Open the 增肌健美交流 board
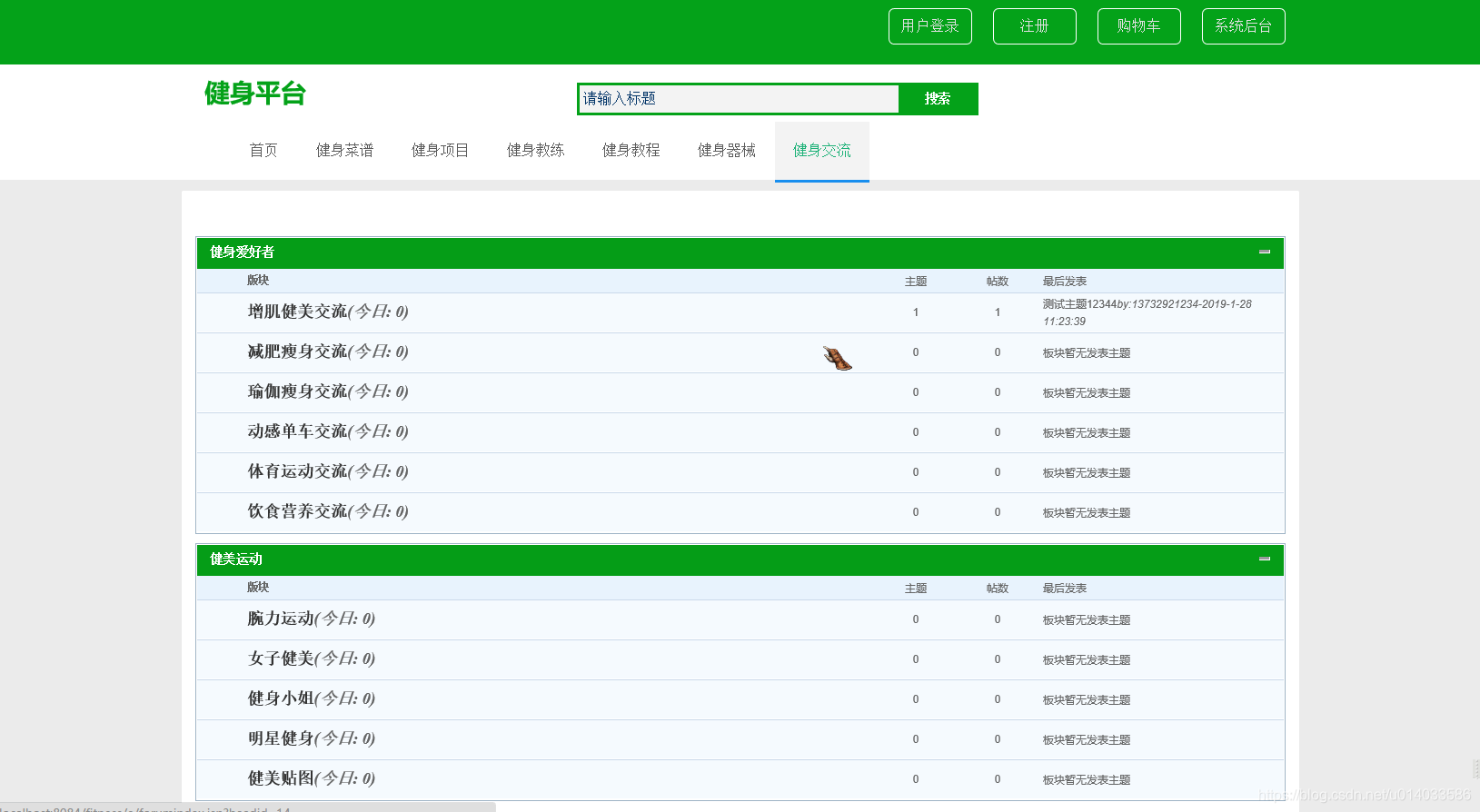 (x=298, y=312)
